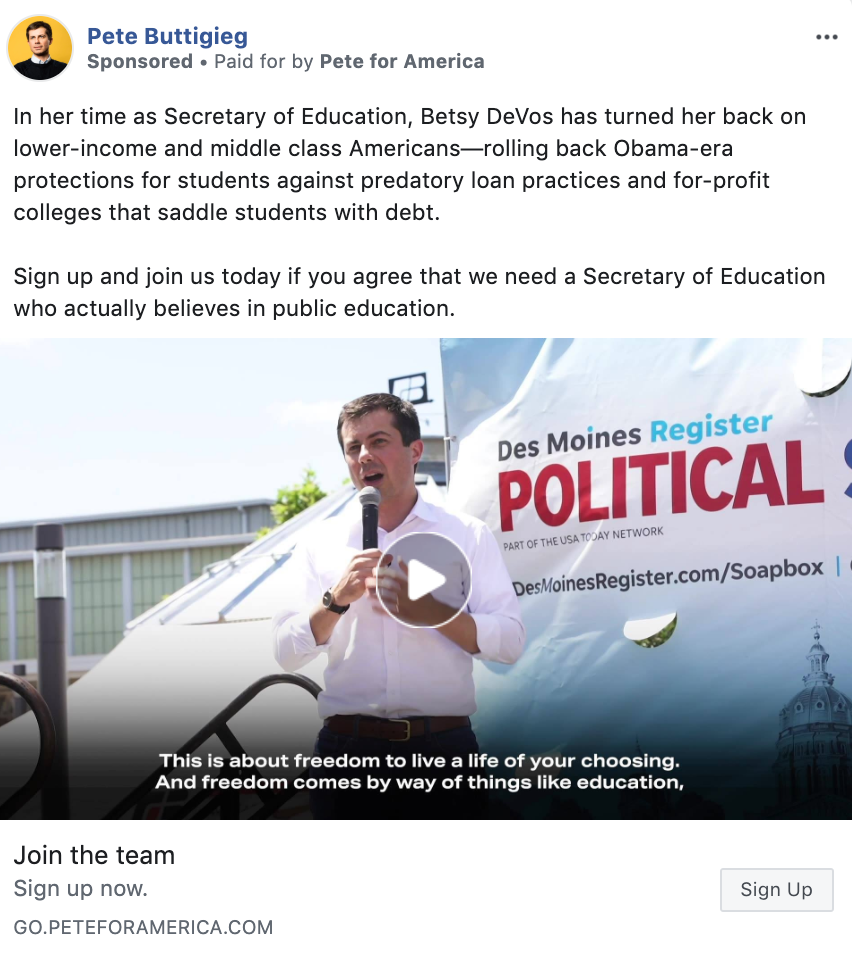Click the DesMoinesRegister.com/Soapbox text in video
This screenshot has width=852, height=970.
coord(668,575)
